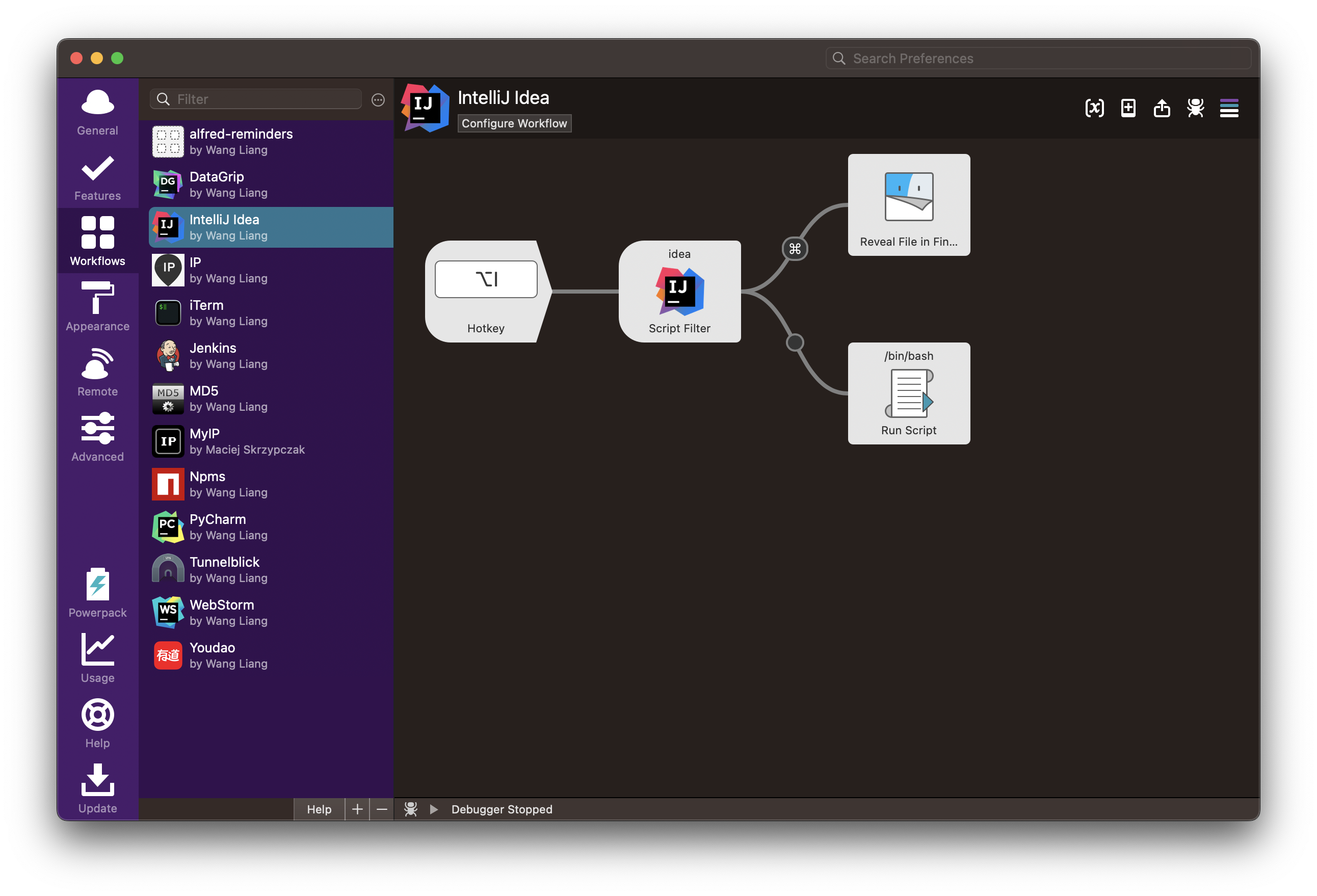Add a new workflow object

pos(1128,108)
